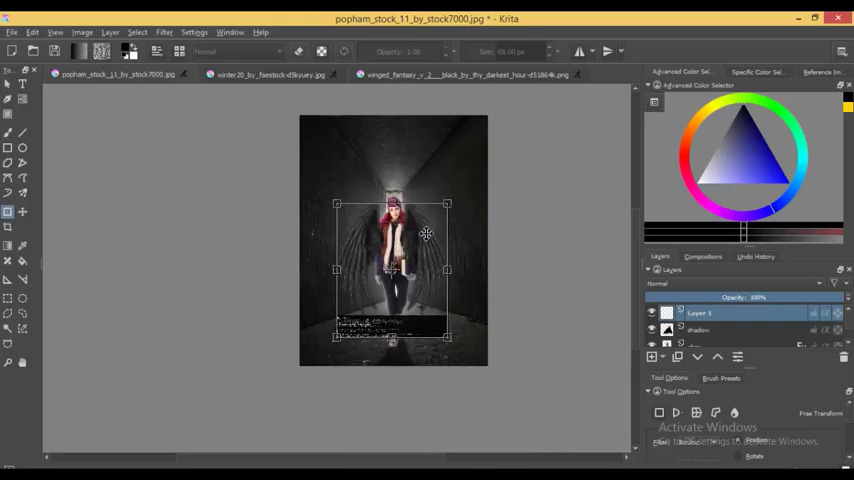Choose the Move tool
The width and height of the screenshot is (854, 480).
pyautogui.click(x=22, y=212)
